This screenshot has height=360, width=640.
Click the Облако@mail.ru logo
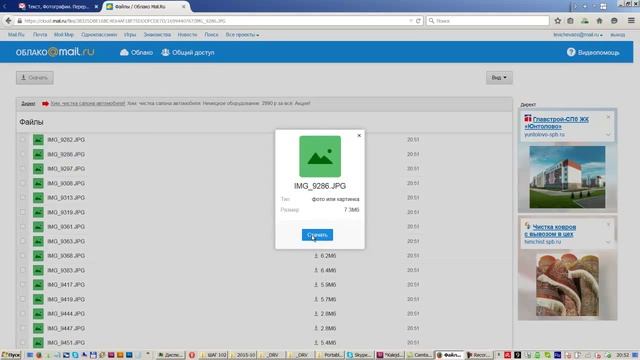[x=55, y=52]
